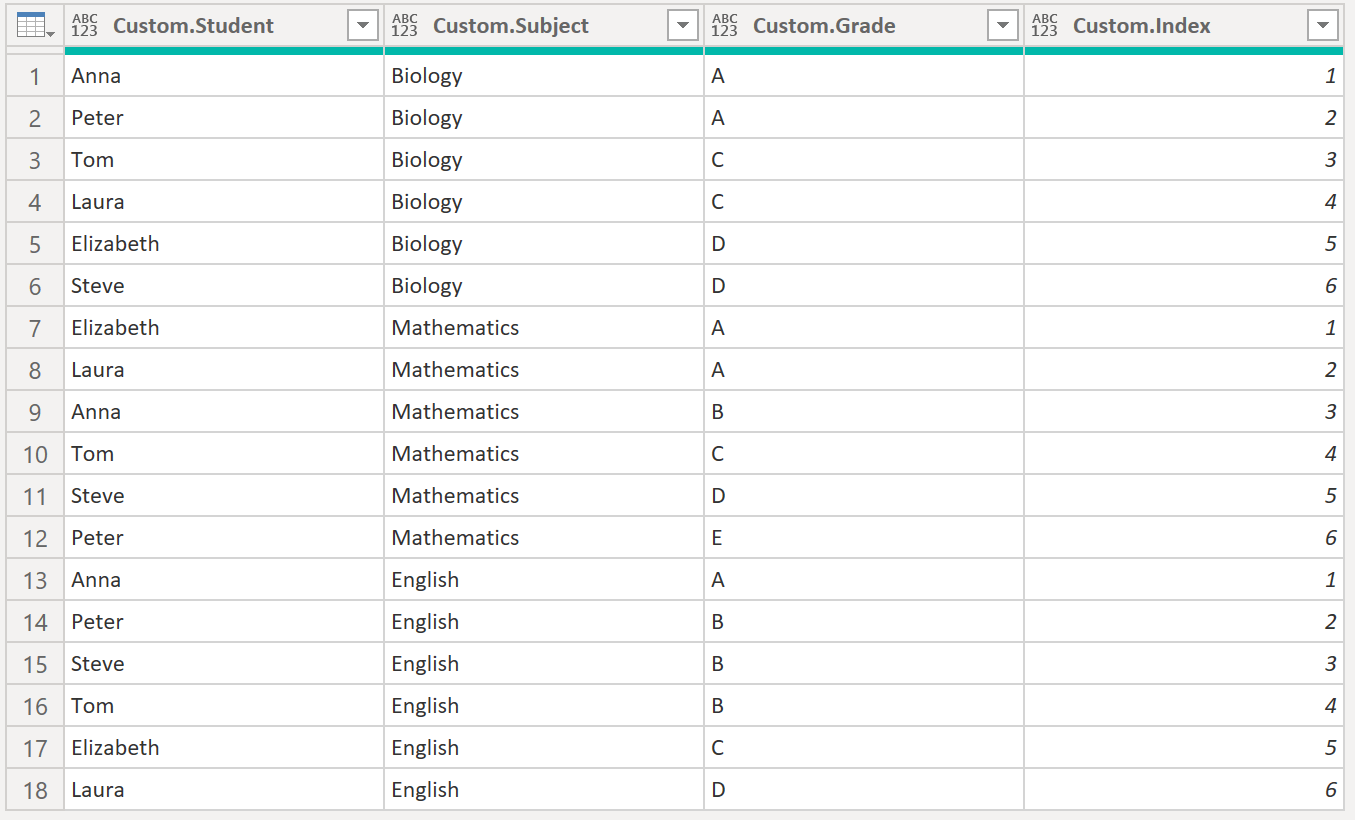Image resolution: width=1355 pixels, height=820 pixels.
Task: Click data type icon for Custom.Subject column
Action: 405,26
